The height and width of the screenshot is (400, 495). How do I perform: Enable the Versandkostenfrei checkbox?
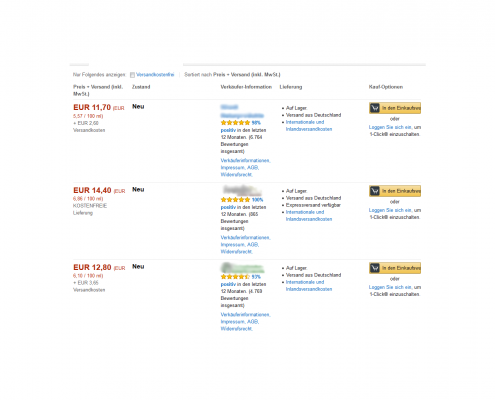click(132, 75)
